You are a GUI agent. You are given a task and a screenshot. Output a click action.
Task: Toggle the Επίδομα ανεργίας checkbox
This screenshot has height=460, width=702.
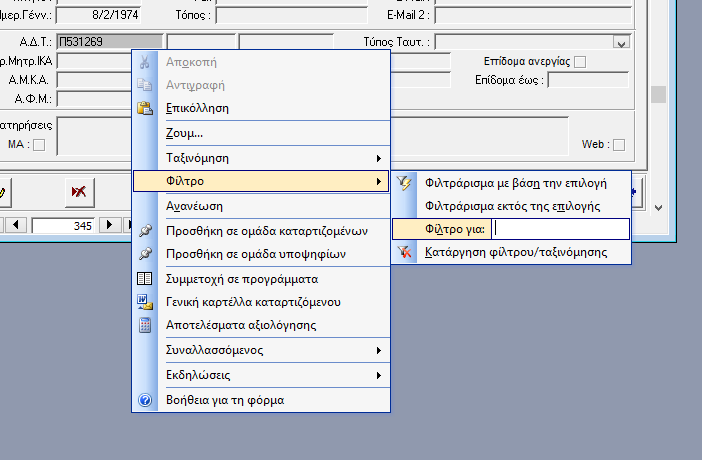click(581, 62)
